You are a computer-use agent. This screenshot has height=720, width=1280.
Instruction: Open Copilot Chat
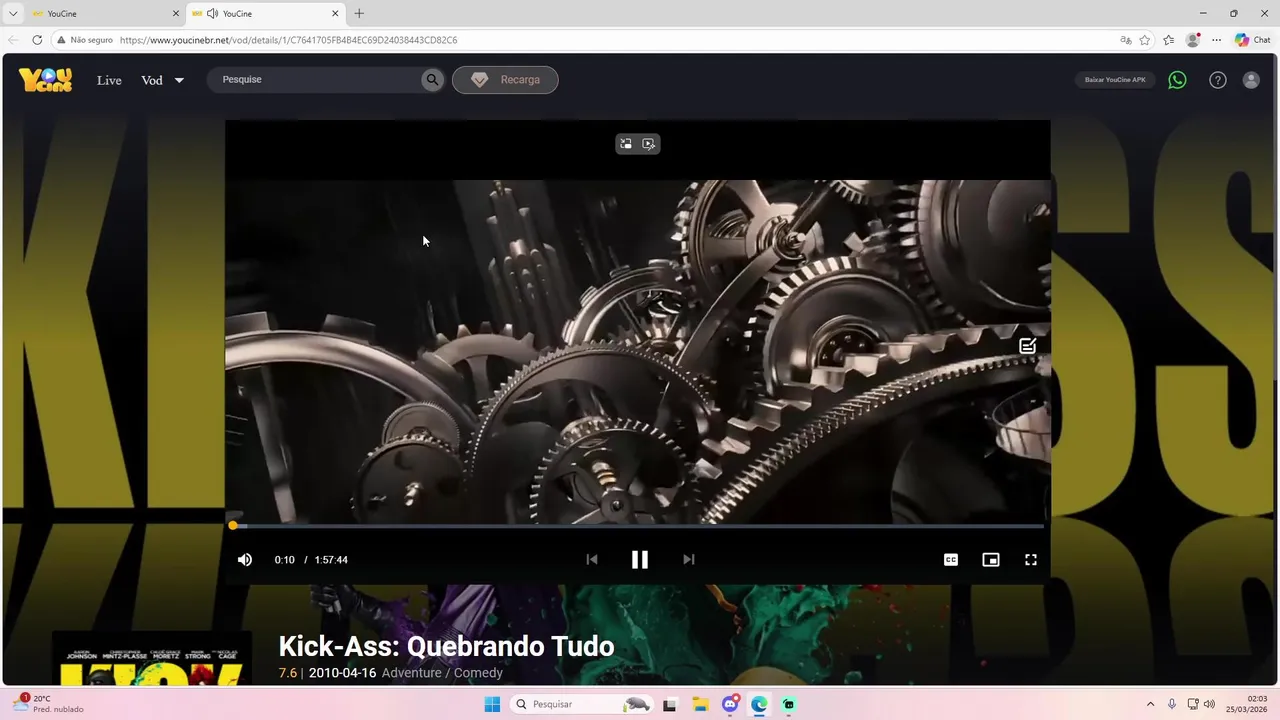click(1252, 40)
